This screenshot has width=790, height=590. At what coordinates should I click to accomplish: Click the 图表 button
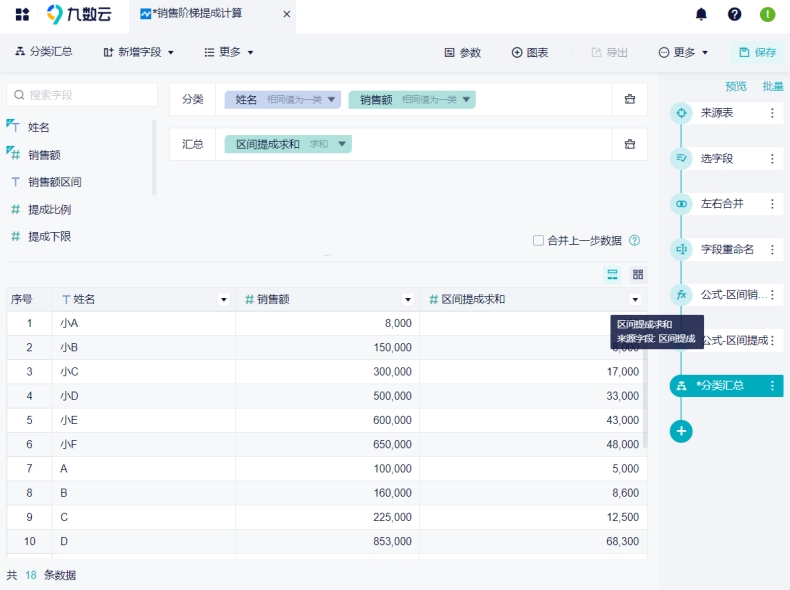click(530, 52)
